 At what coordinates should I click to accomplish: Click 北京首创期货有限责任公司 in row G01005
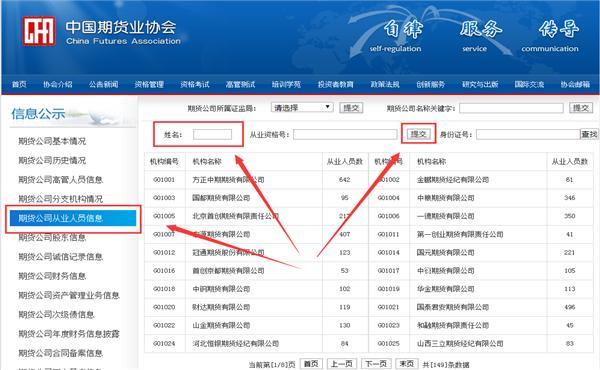tap(235, 216)
